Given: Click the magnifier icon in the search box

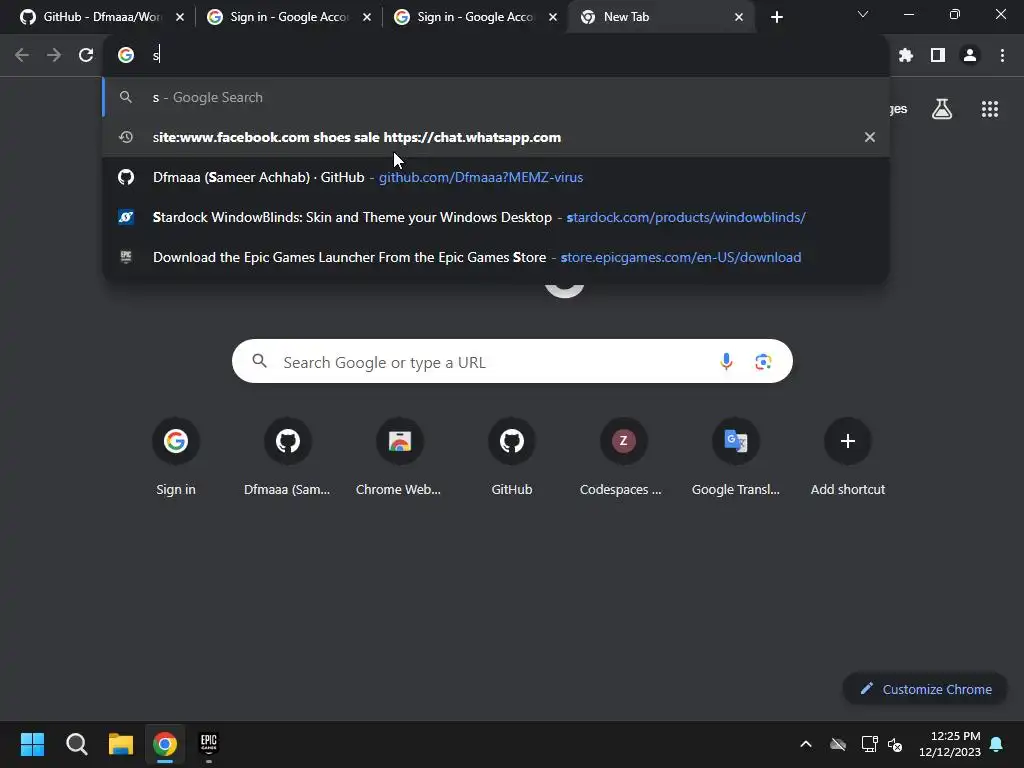Looking at the screenshot, I should point(260,361).
